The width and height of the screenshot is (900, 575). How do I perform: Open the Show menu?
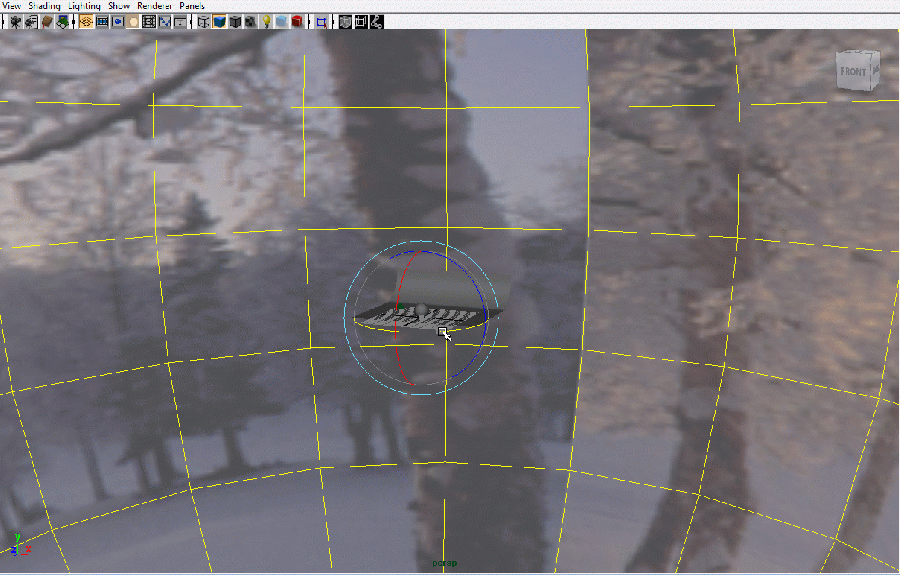click(119, 6)
